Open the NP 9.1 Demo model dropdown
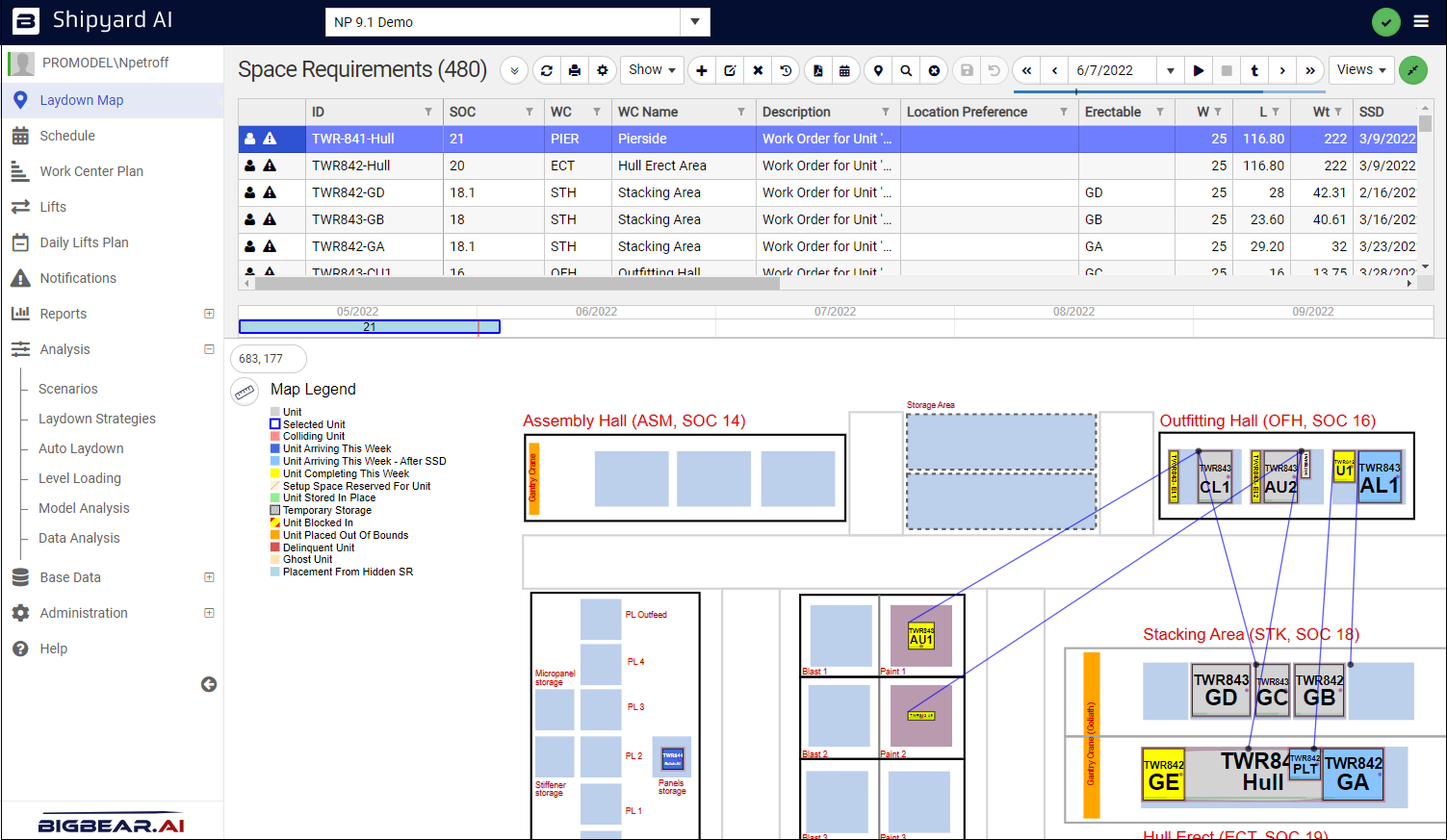The height and width of the screenshot is (840, 1447). (x=695, y=22)
